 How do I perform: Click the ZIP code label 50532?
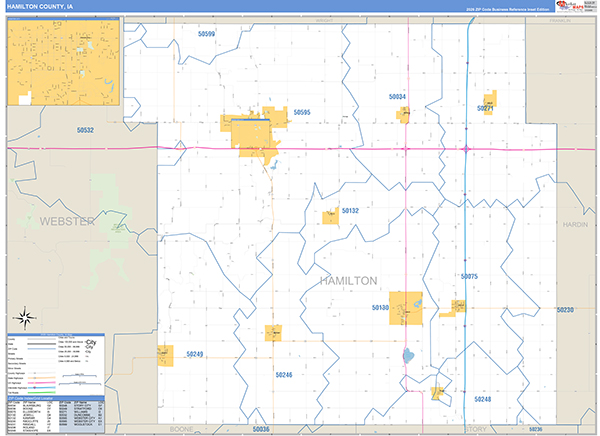(85, 130)
